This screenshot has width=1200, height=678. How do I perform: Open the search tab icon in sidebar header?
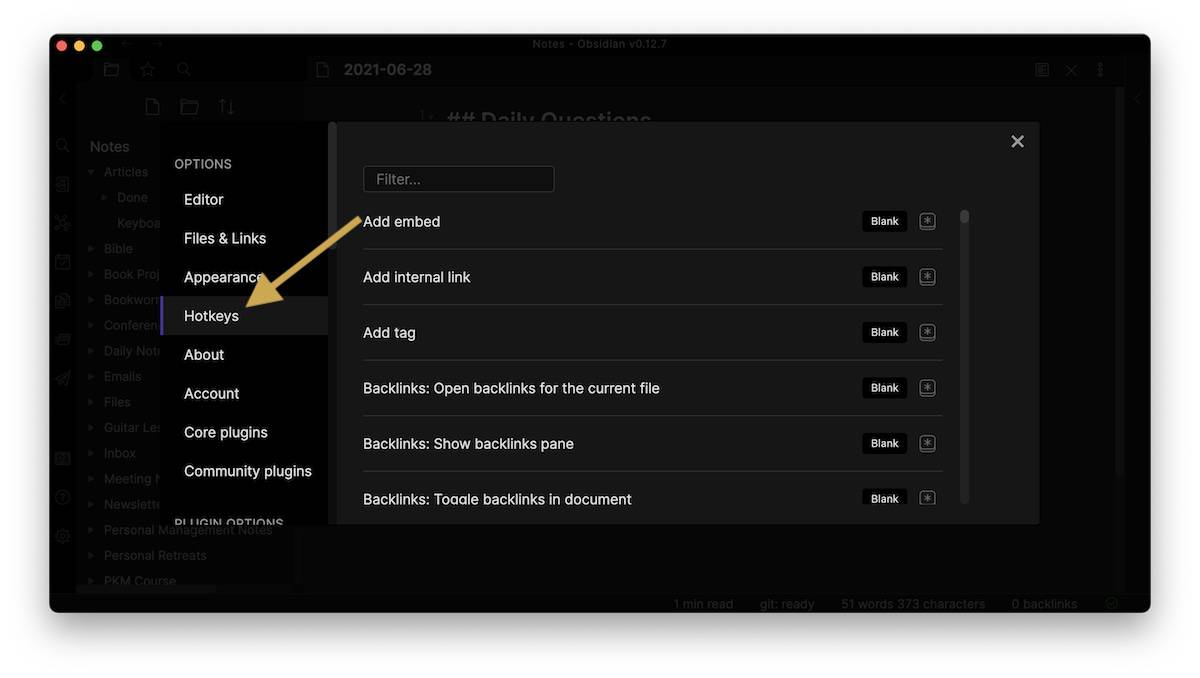(x=184, y=70)
